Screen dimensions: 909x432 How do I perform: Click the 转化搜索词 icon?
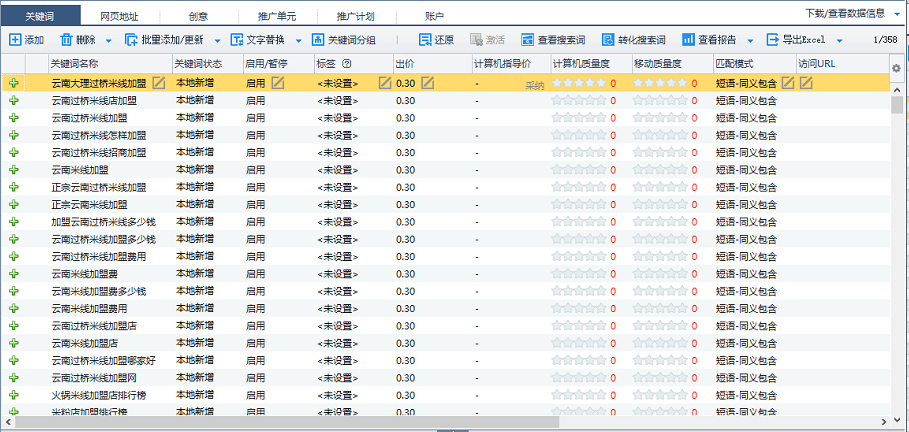click(608, 40)
